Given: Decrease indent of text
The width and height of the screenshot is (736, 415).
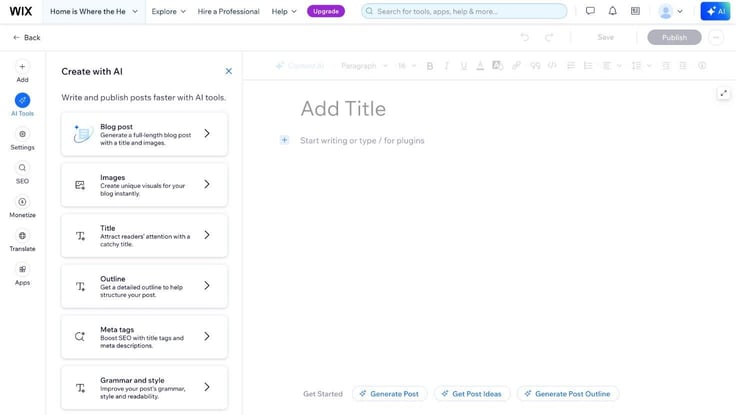Looking at the screenshot, I should [x=666, y=66].
